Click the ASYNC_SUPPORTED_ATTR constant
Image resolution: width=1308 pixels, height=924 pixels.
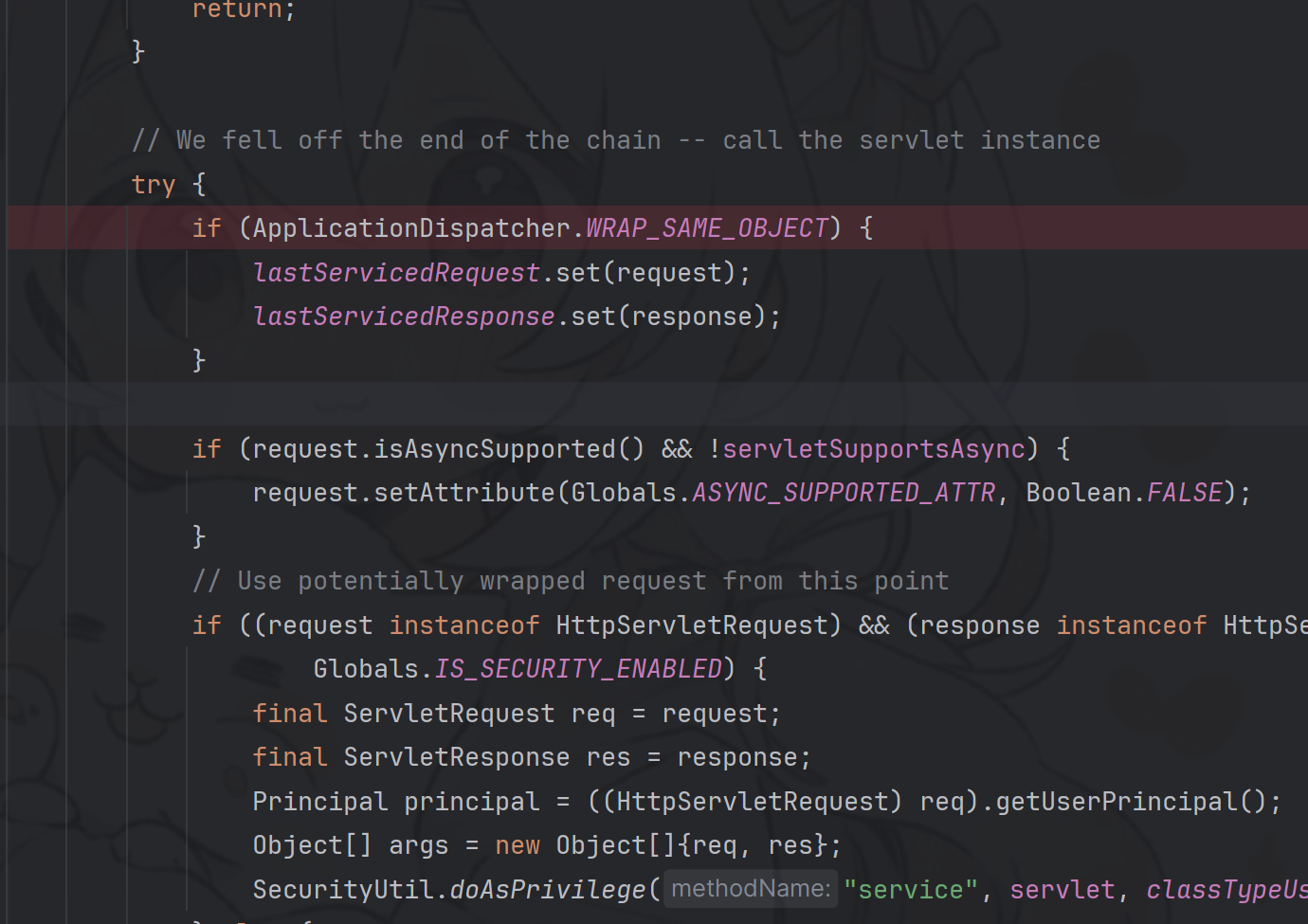point(844,493)
